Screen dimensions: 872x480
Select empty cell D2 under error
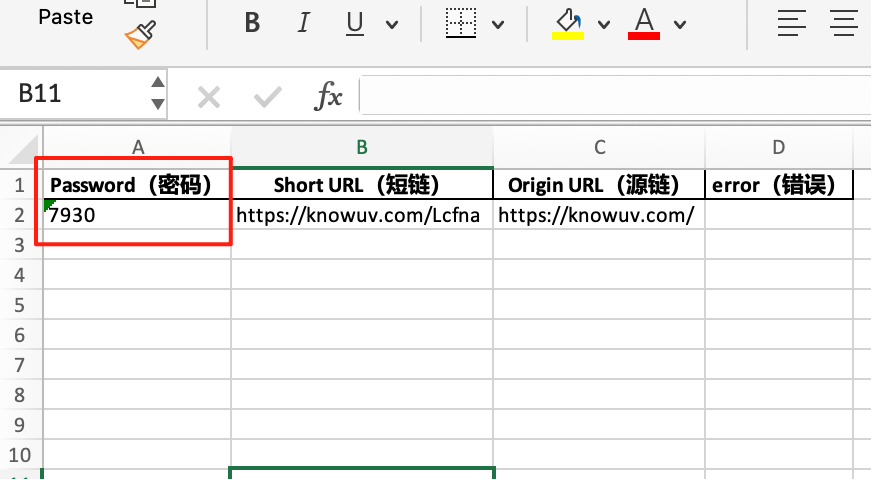779,215
